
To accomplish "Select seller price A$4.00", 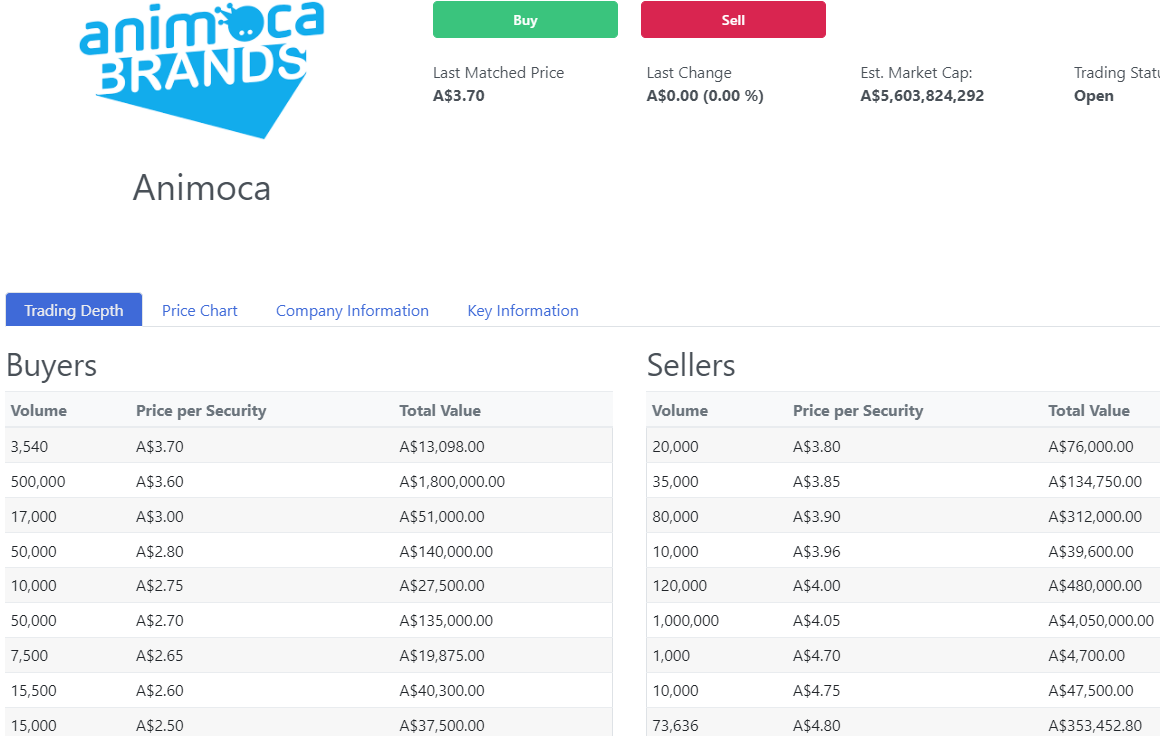I will pyautogui.click(x=817, y=586).
